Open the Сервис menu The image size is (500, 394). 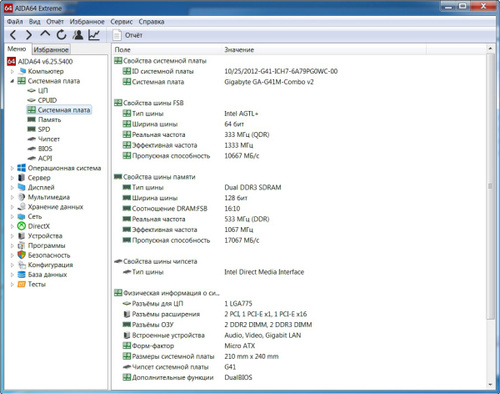click(x=122, y=22)
